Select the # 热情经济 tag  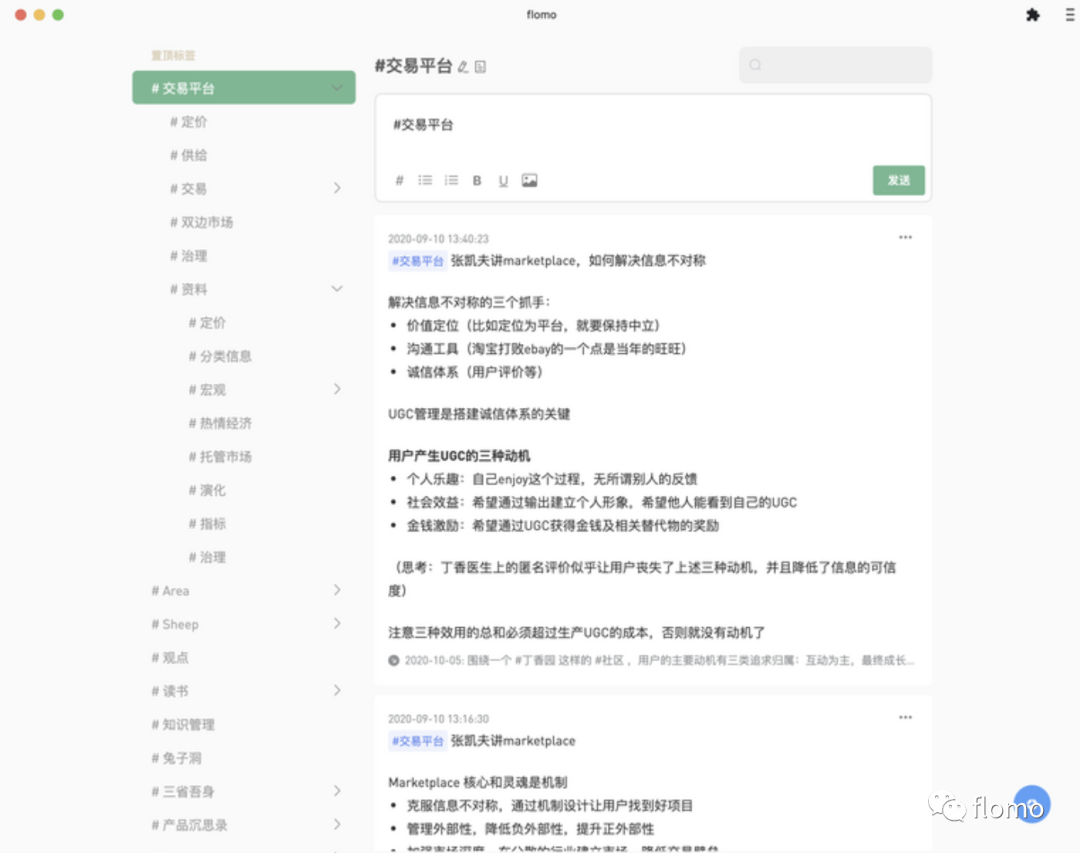(220, 423)
